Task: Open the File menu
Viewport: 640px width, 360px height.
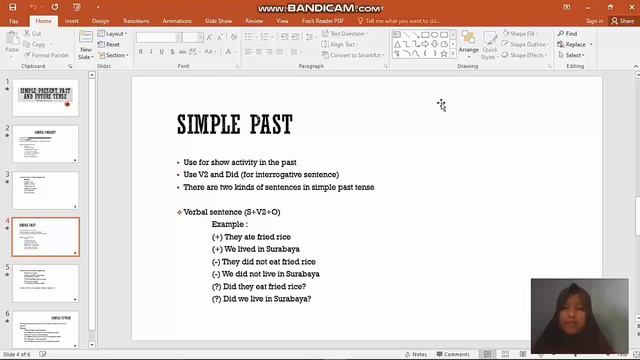Action: coord(13,21)
